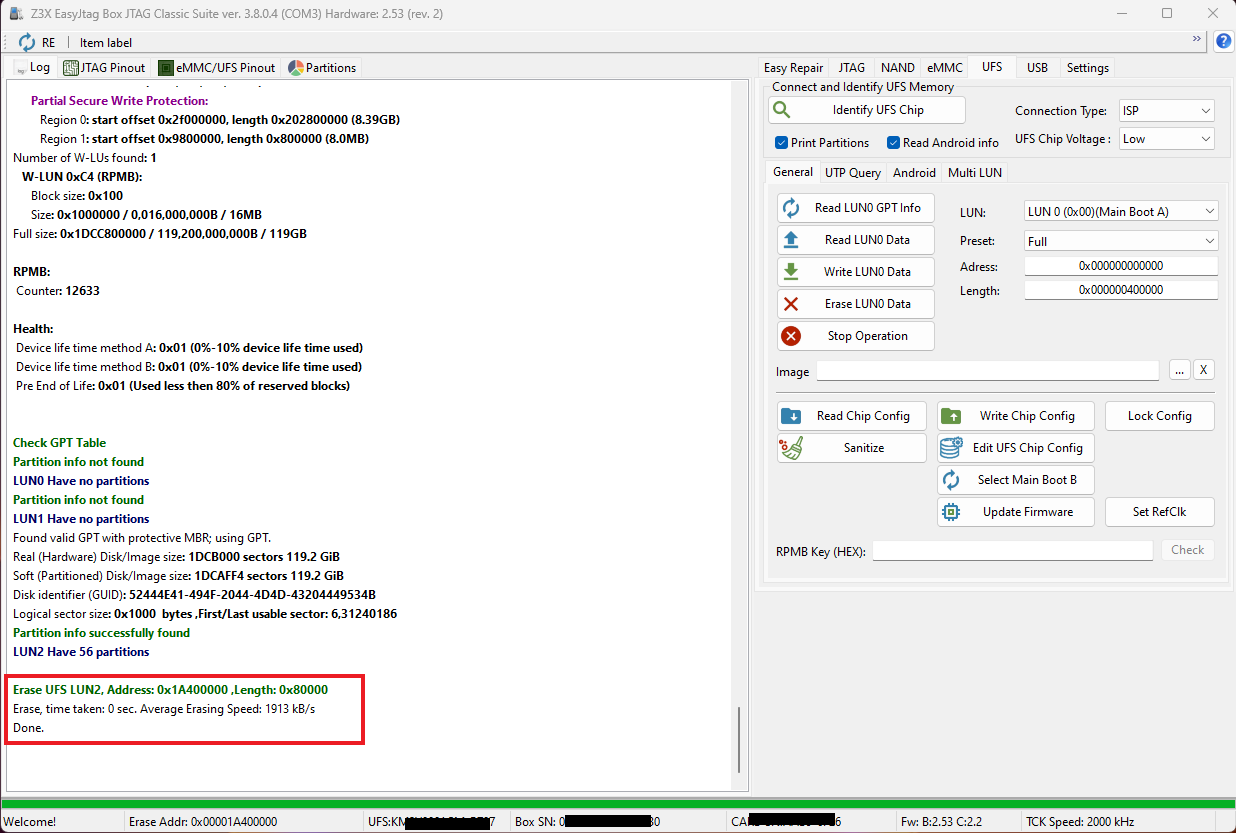Click the red X icon on Erase LUN0 Data
This screenshot has width=1236, height=833.
click(x=791, y=304)
